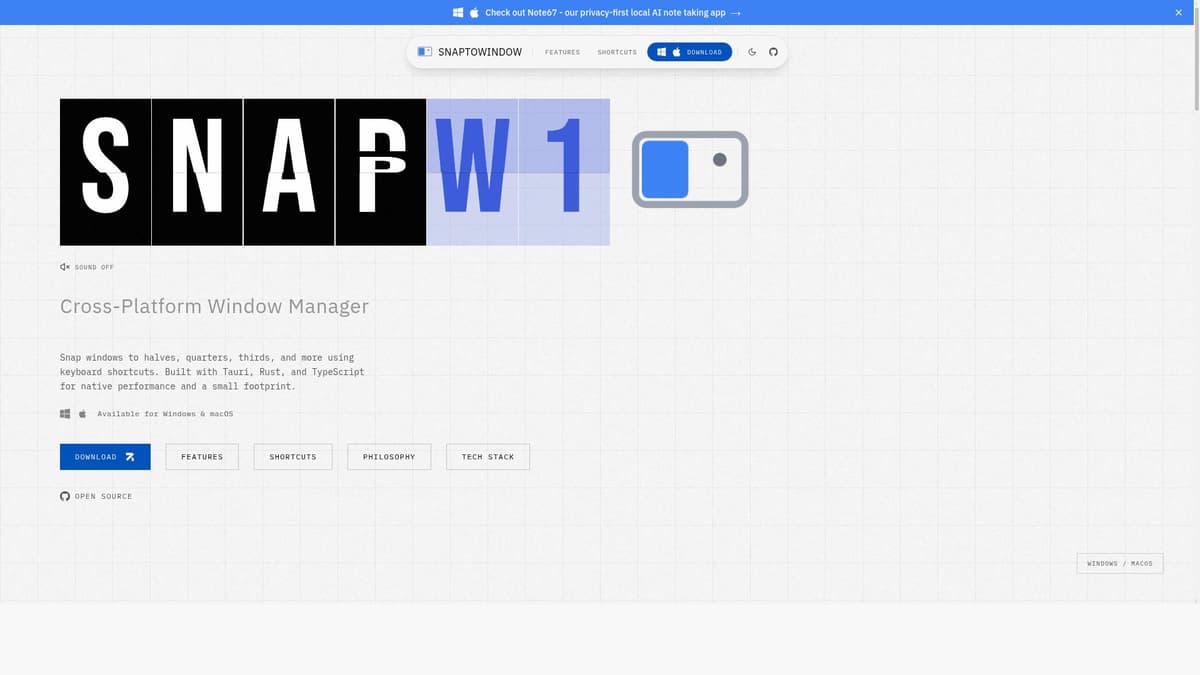Click the 'Available for Windows & macOS' text
This screenshot has width=1200, height=675.
click(x=165, y=413)
